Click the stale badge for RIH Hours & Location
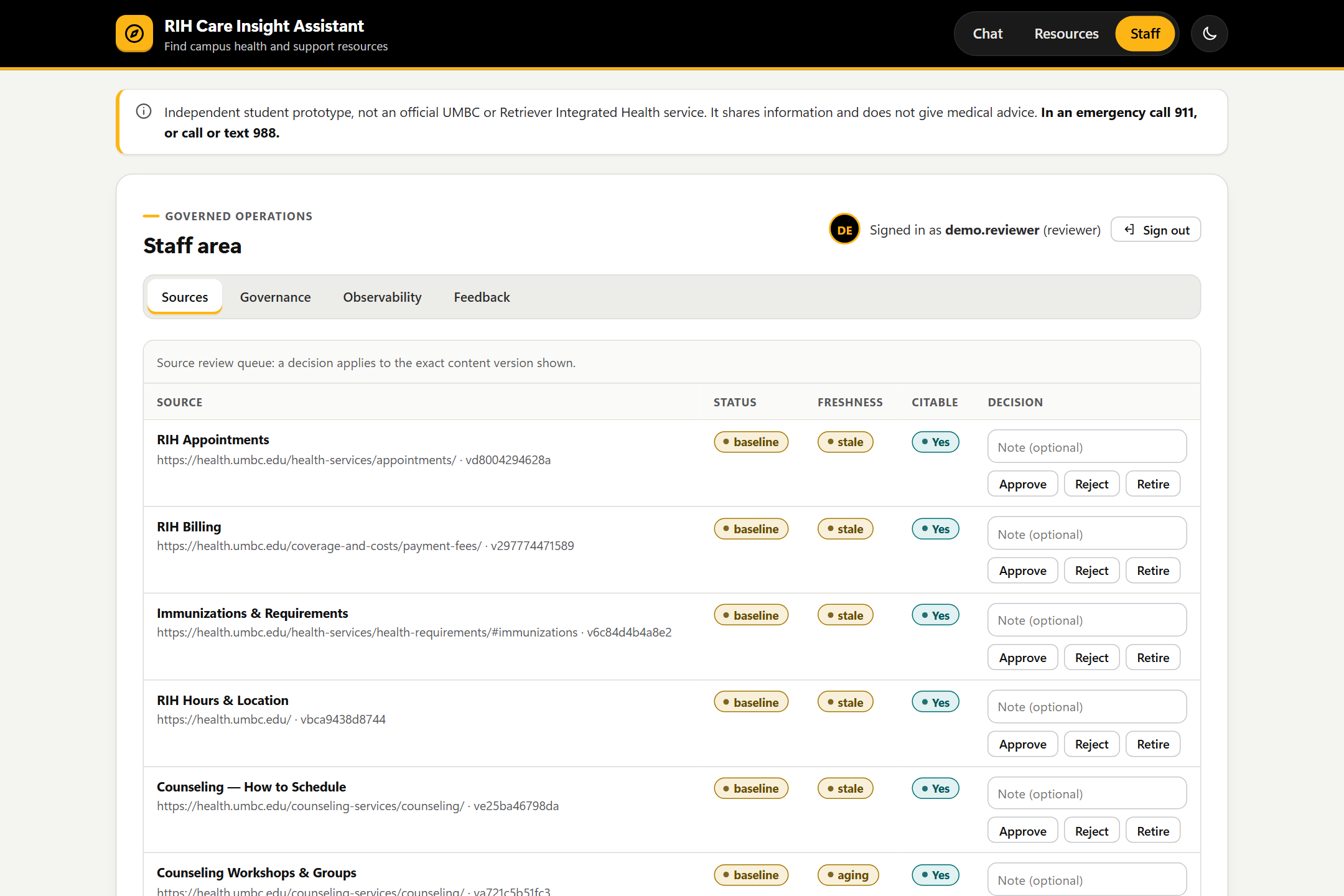The width and height of the screenshot is (1344, 896). click(x=845, y=702)
